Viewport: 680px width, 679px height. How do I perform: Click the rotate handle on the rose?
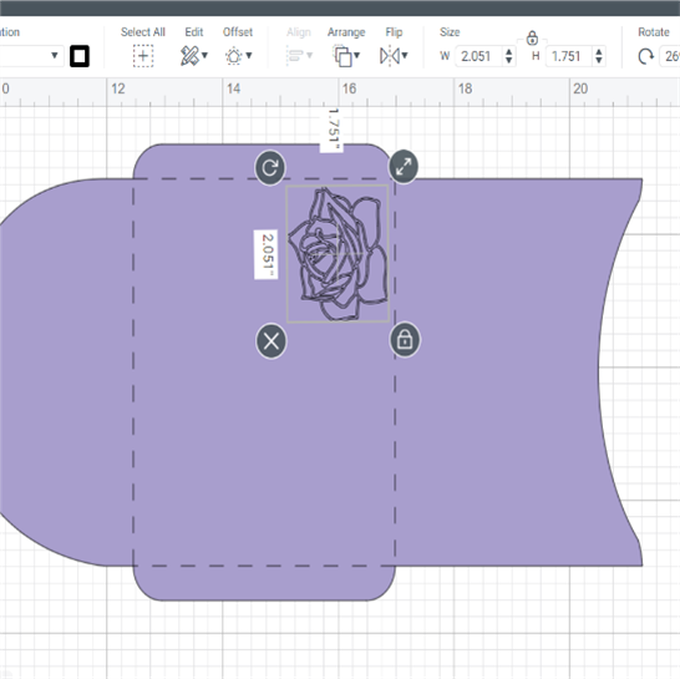coord(270,168)
